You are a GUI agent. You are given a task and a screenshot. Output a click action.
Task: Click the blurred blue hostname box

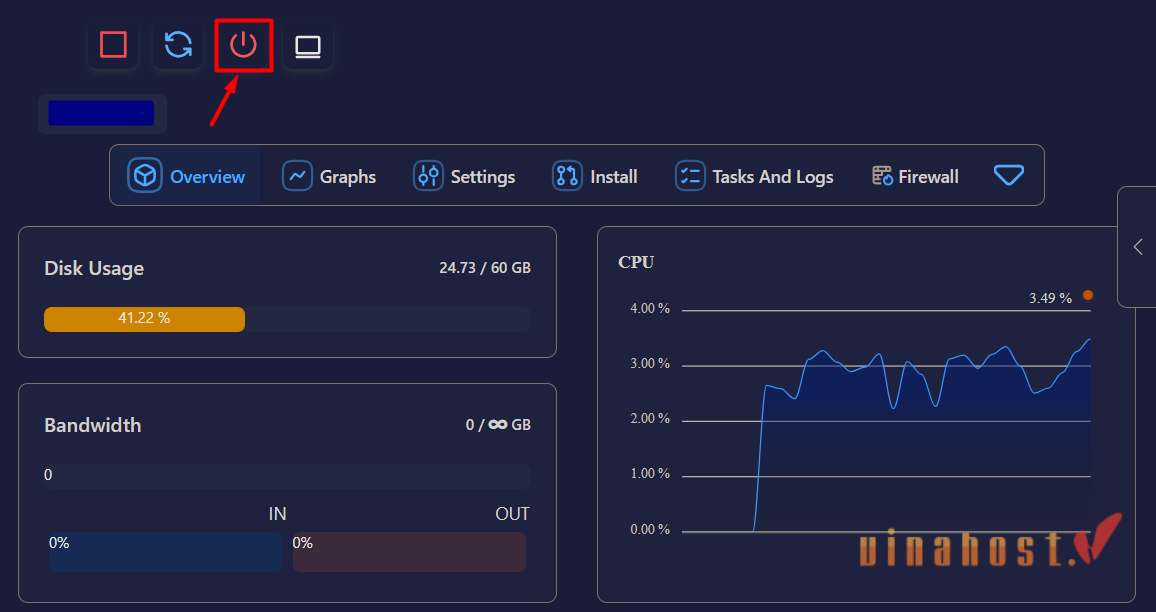101,113
